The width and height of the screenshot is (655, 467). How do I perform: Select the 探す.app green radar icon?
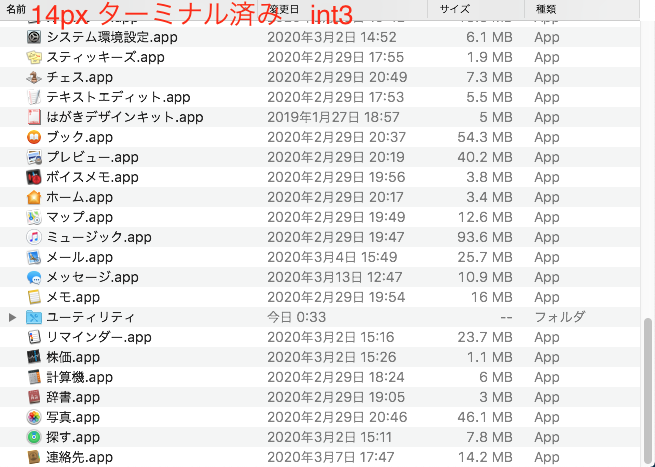point(34,437)
